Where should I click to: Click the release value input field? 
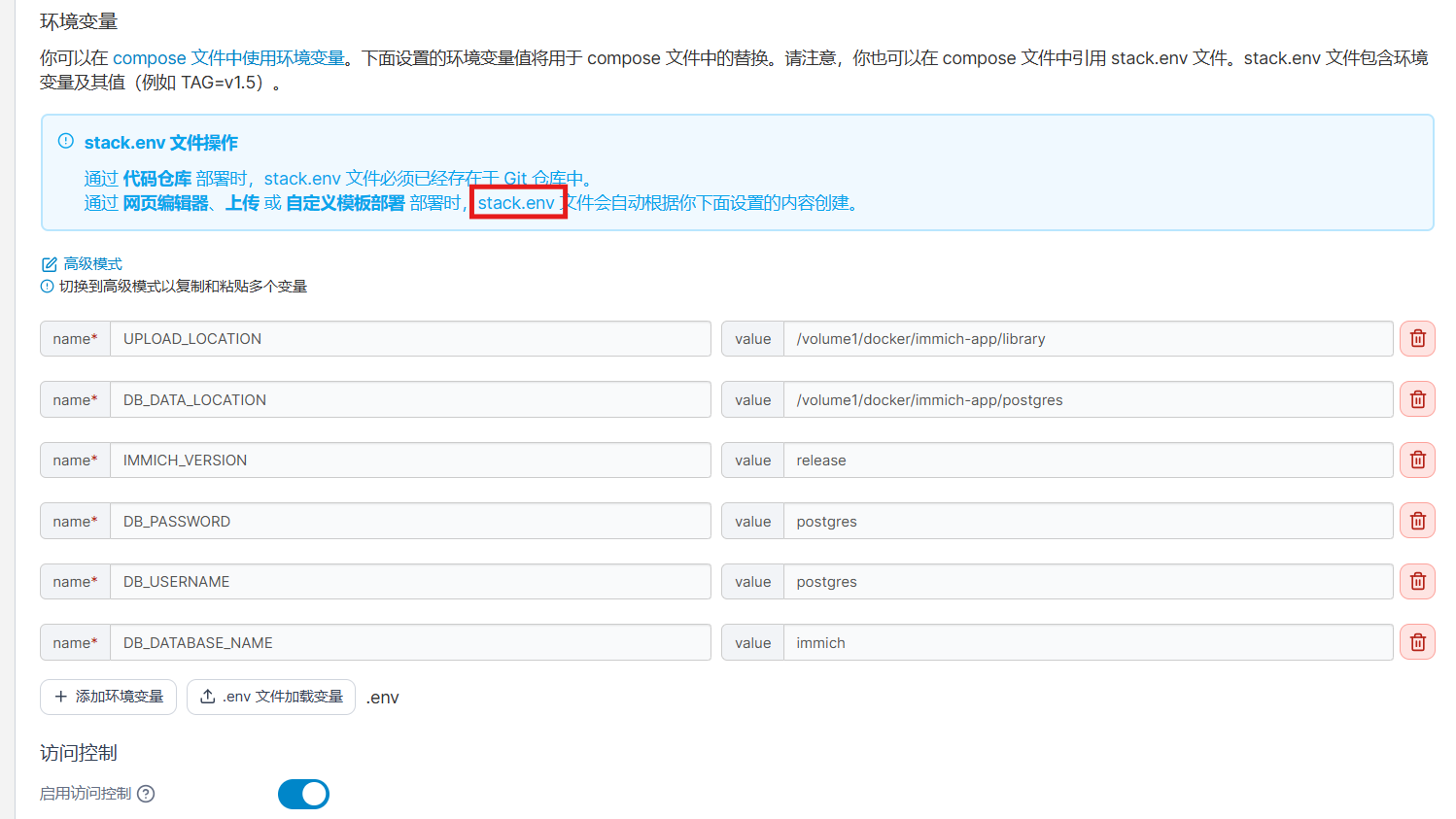[x=1087, y=461]
